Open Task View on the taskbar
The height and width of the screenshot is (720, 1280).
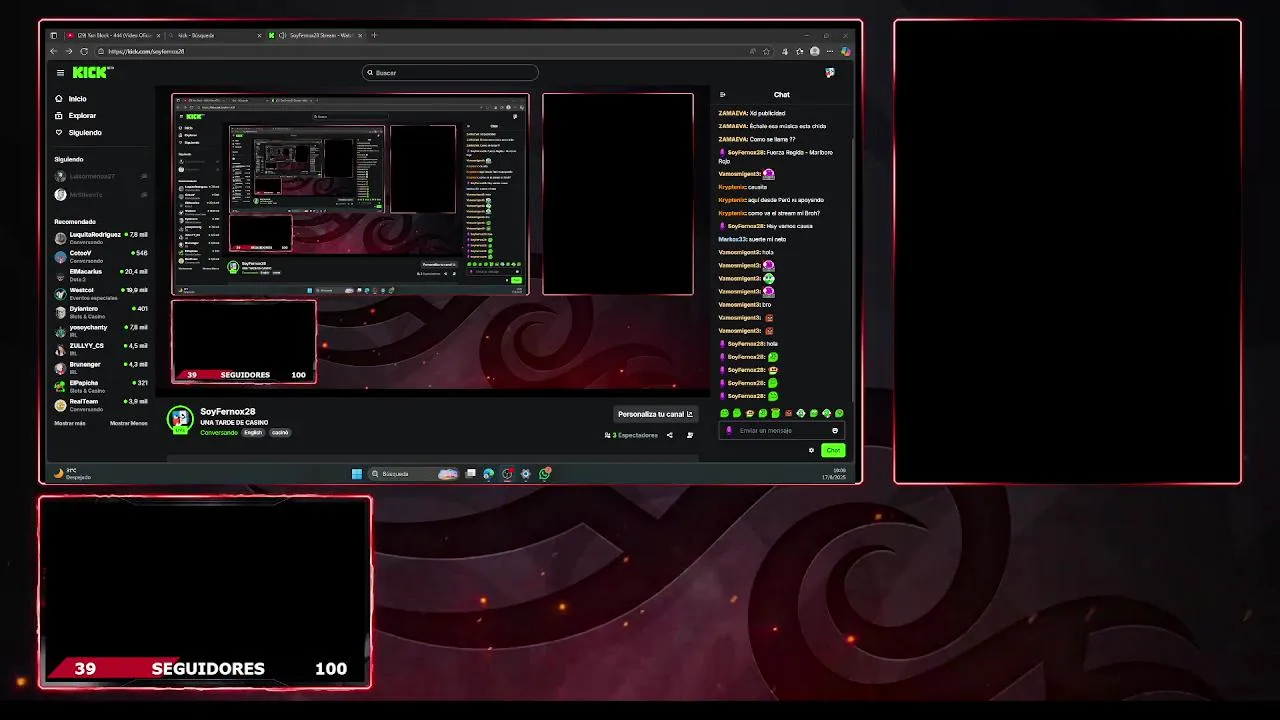471,474
